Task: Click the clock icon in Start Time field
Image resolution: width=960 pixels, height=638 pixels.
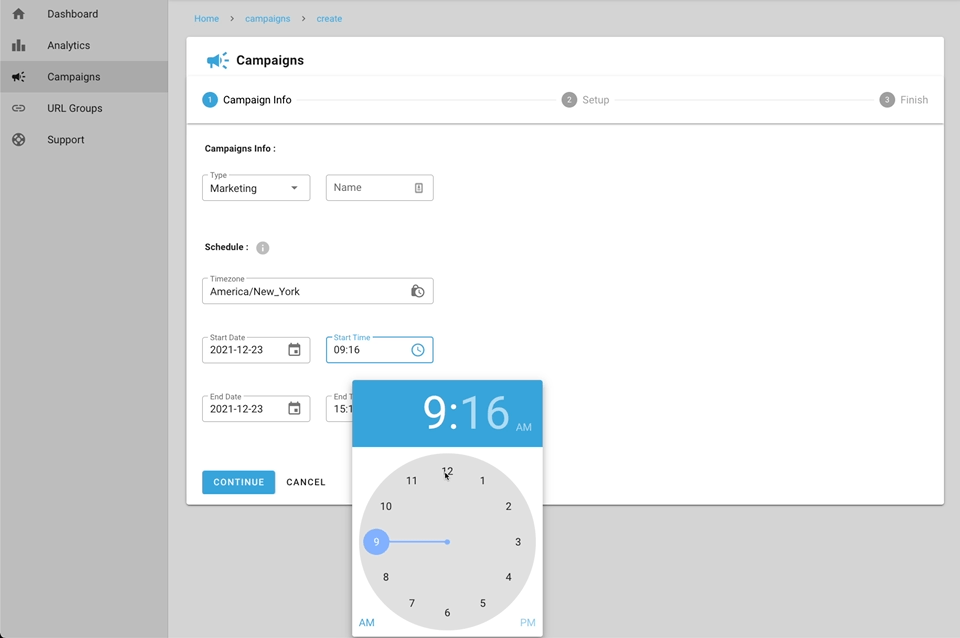Action: coord(419,350)
